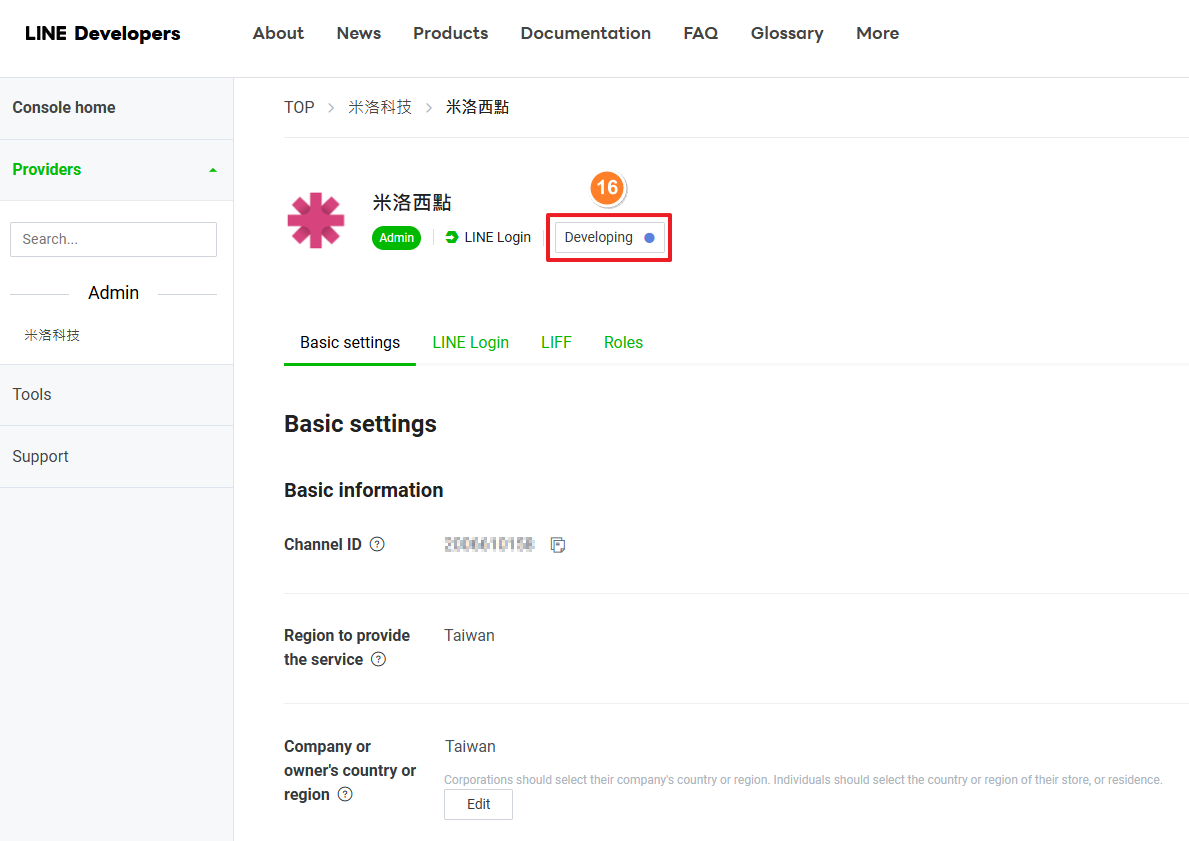Click Edit button for company country
1189x841 pixels.
(x=478, y=804)
